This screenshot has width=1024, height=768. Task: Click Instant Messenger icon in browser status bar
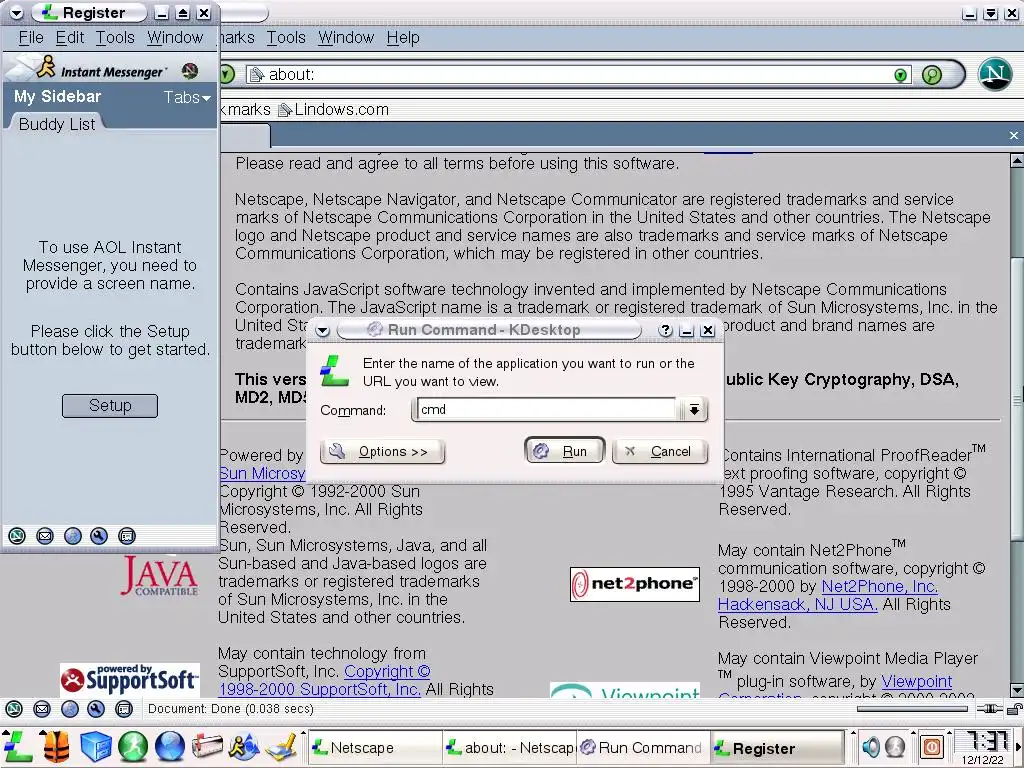[70, 709]
